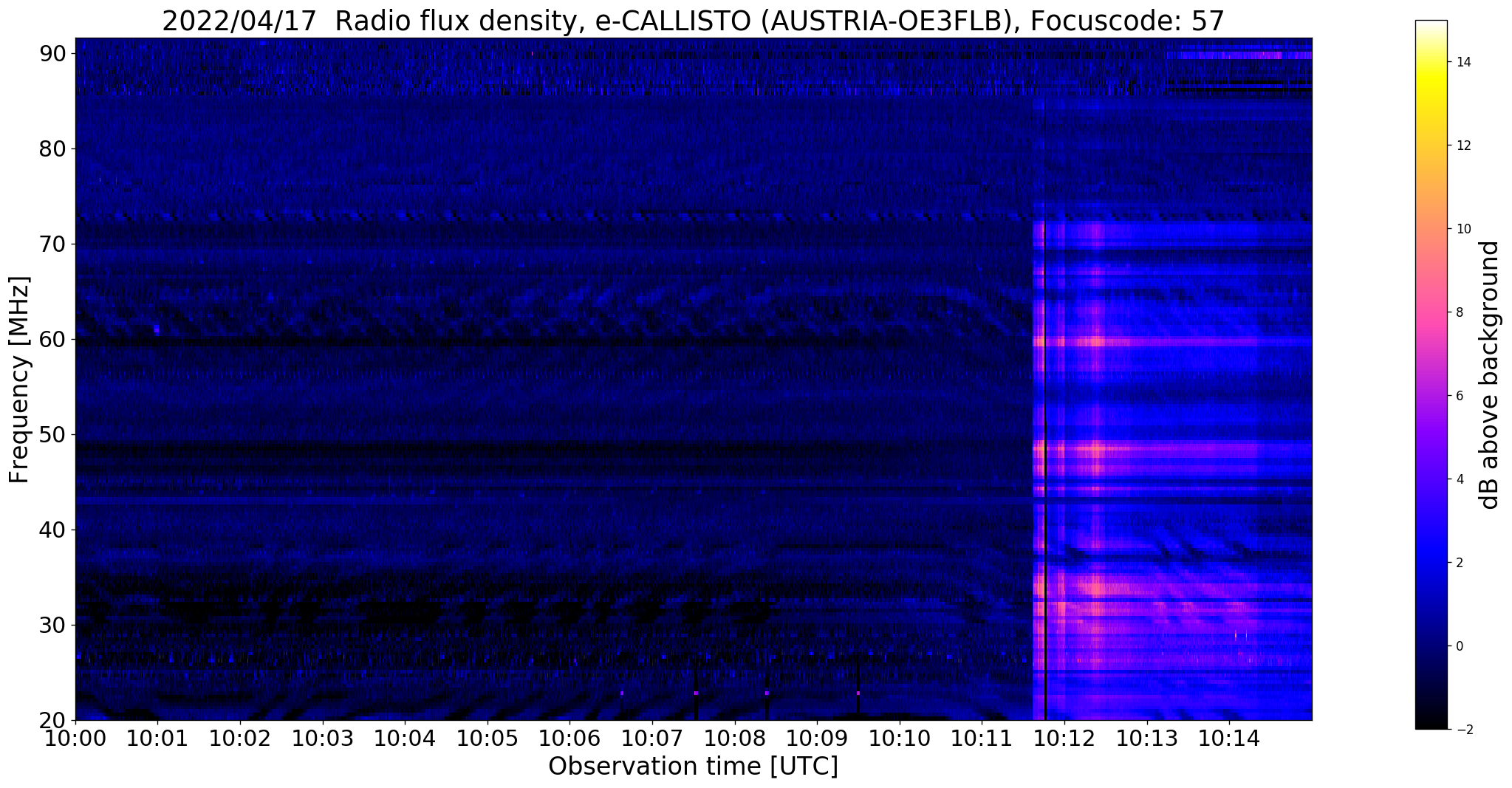Click the 10:00 time tick label
The height and width of the screenshot is (788, 1512).
75,739
